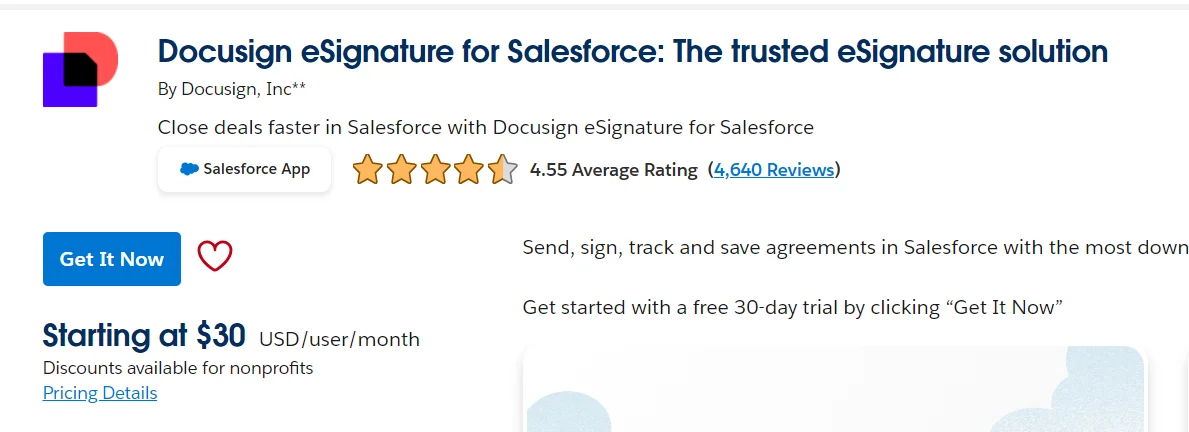Click the fourth rating star
1189x432 pixels.
468,170
